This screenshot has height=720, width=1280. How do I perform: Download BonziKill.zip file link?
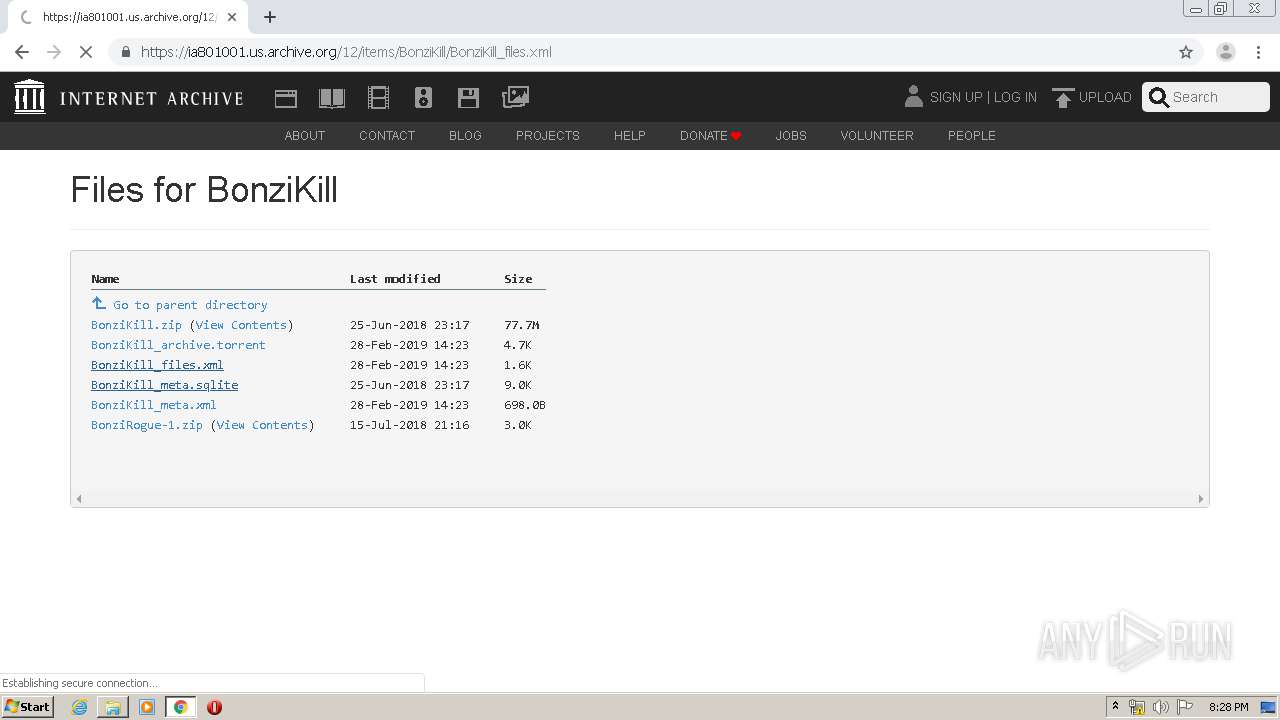coord(136,325)
